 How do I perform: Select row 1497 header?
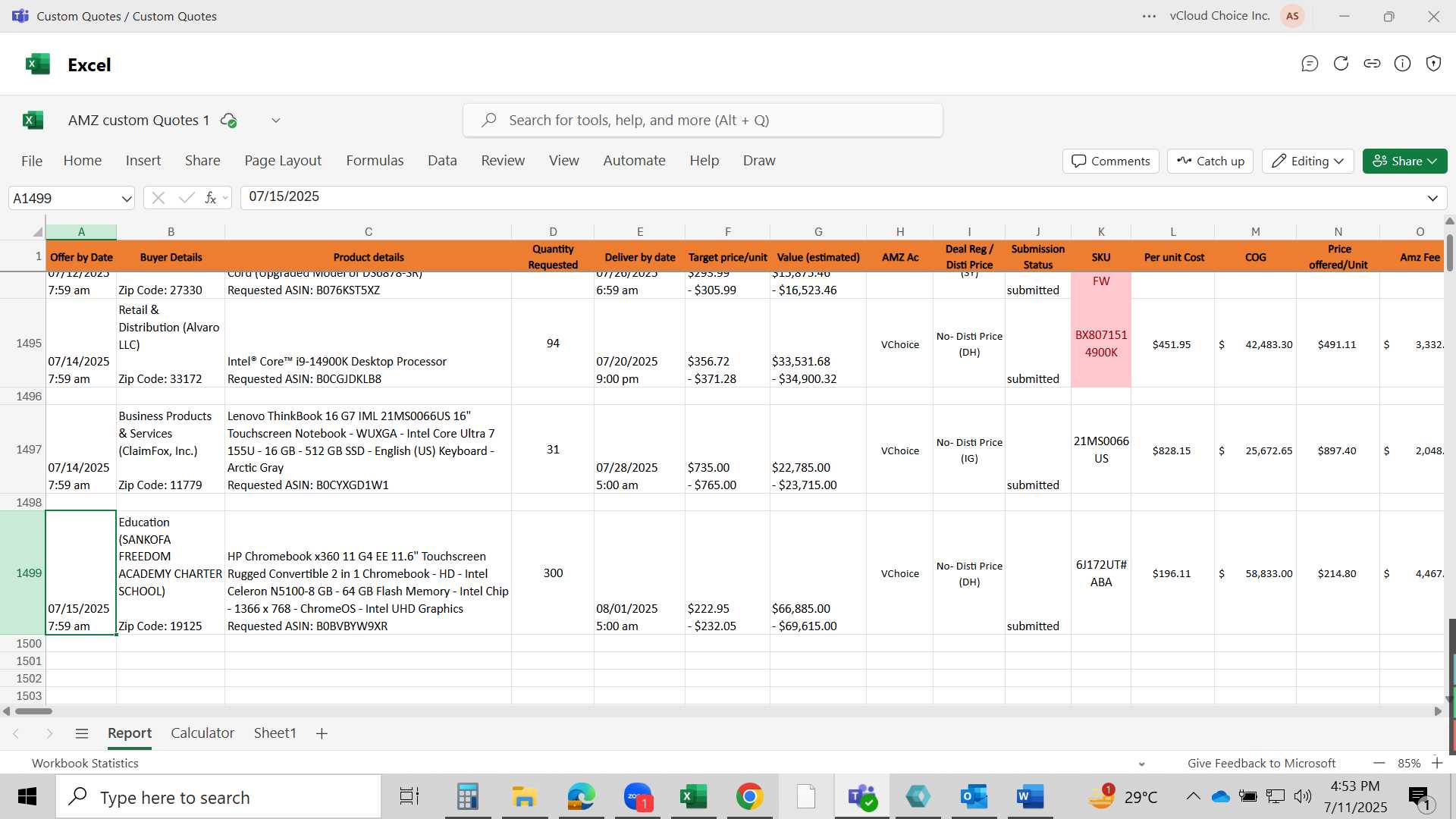pos(23,450)
